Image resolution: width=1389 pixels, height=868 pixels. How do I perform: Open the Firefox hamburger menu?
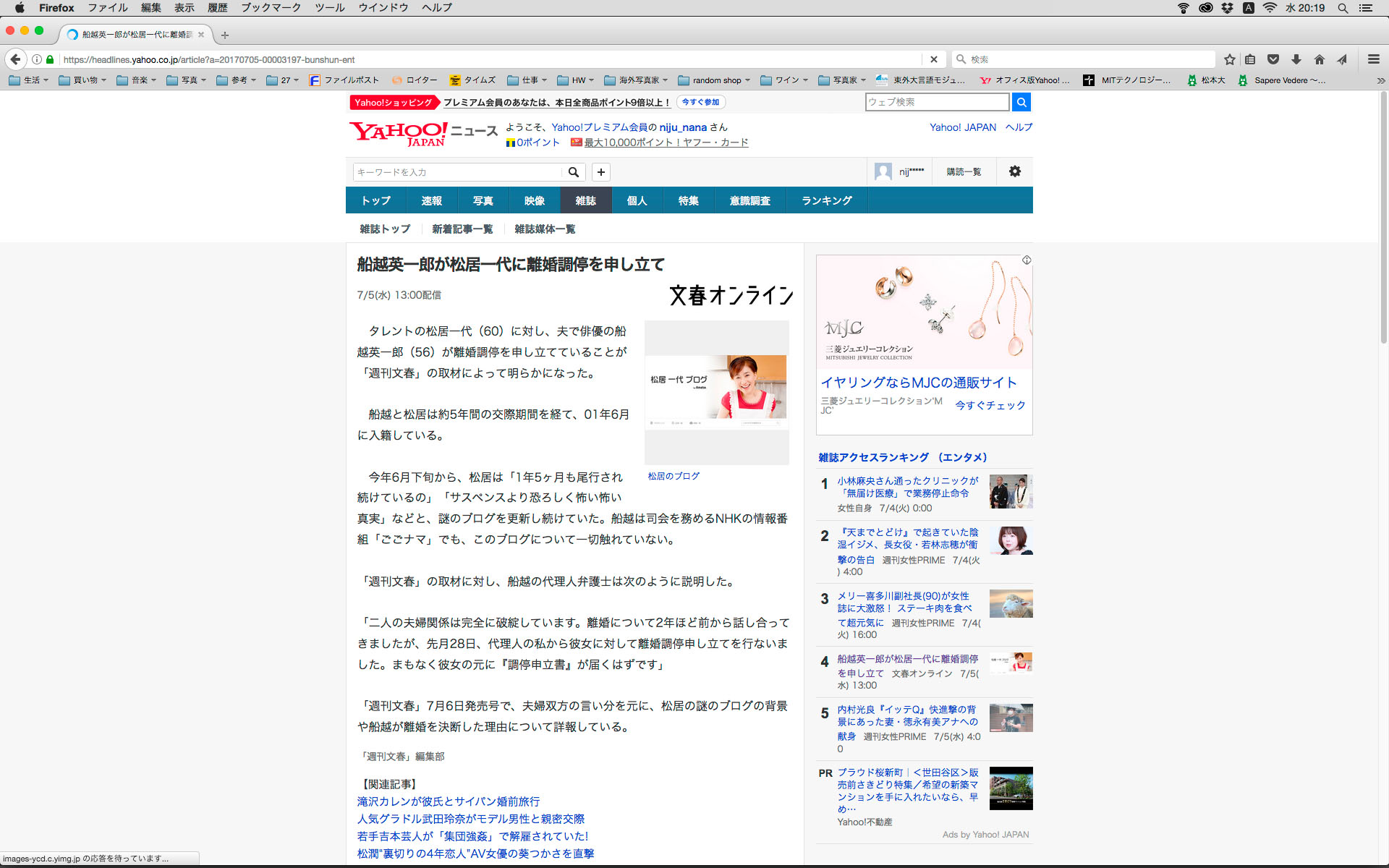pyautogui.click(x=1373, y=59)
